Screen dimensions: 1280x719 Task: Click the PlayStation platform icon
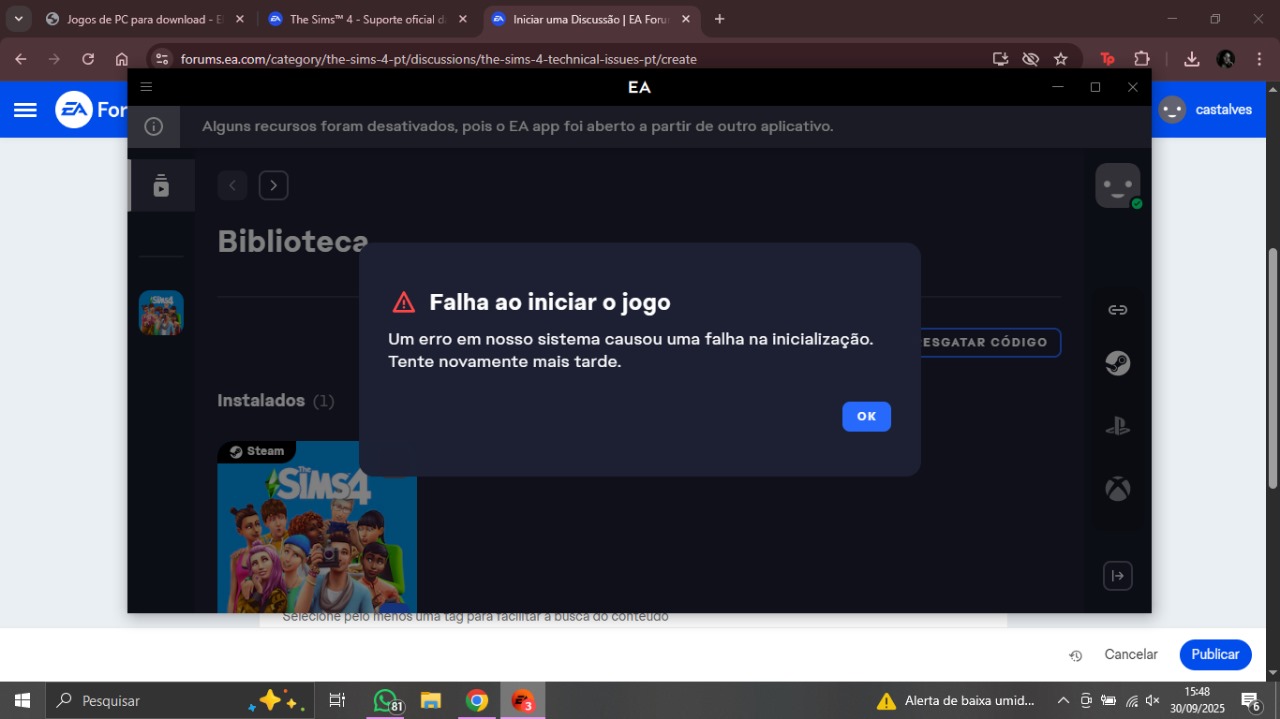[1117, 427]
